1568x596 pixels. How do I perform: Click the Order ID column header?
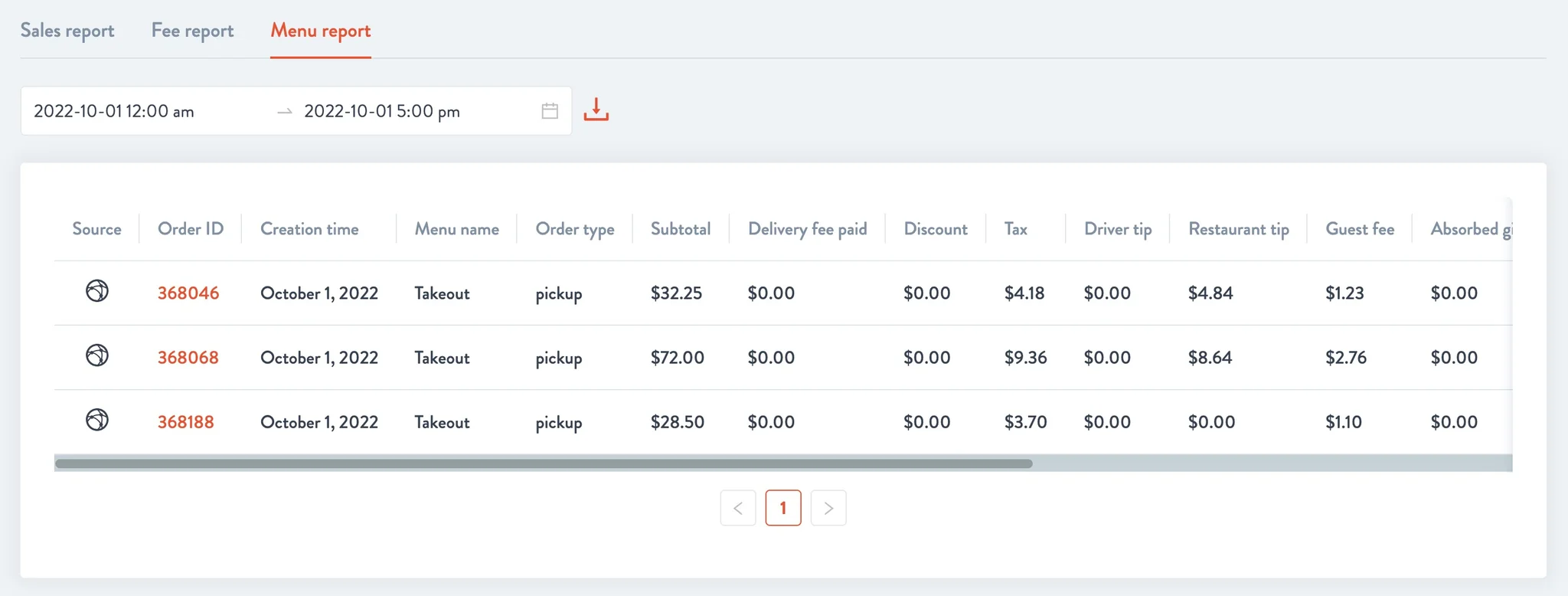click(x=191, y=229)
